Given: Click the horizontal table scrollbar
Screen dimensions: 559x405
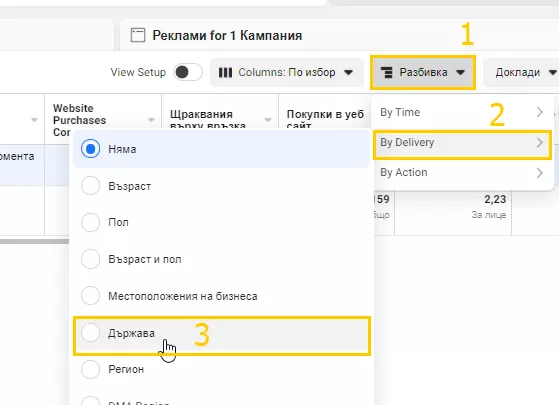Looking at the screenshot, I should point(35,241).
